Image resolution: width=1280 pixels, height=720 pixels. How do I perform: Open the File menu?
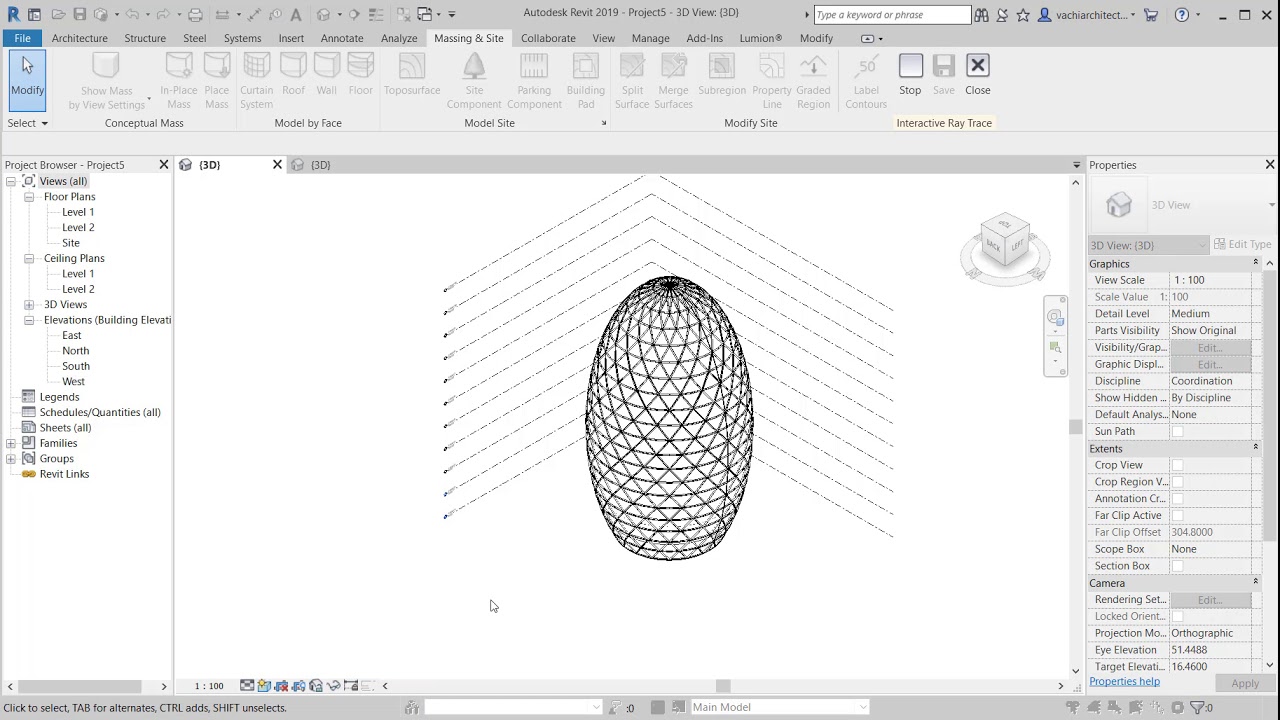[22, 38]
